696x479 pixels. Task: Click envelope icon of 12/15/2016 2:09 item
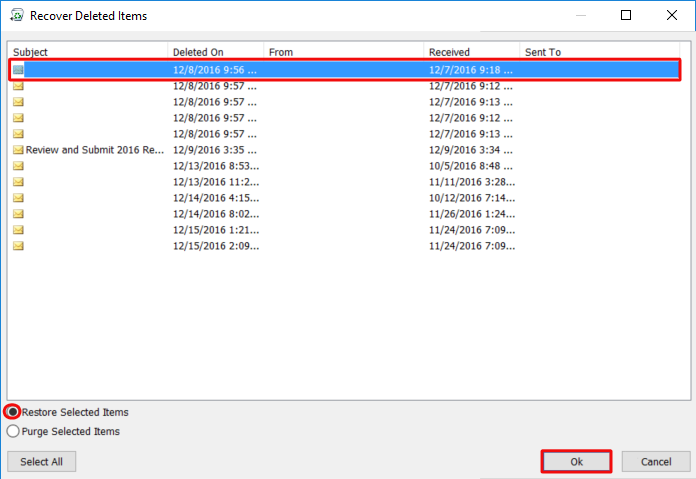[18, 246]
